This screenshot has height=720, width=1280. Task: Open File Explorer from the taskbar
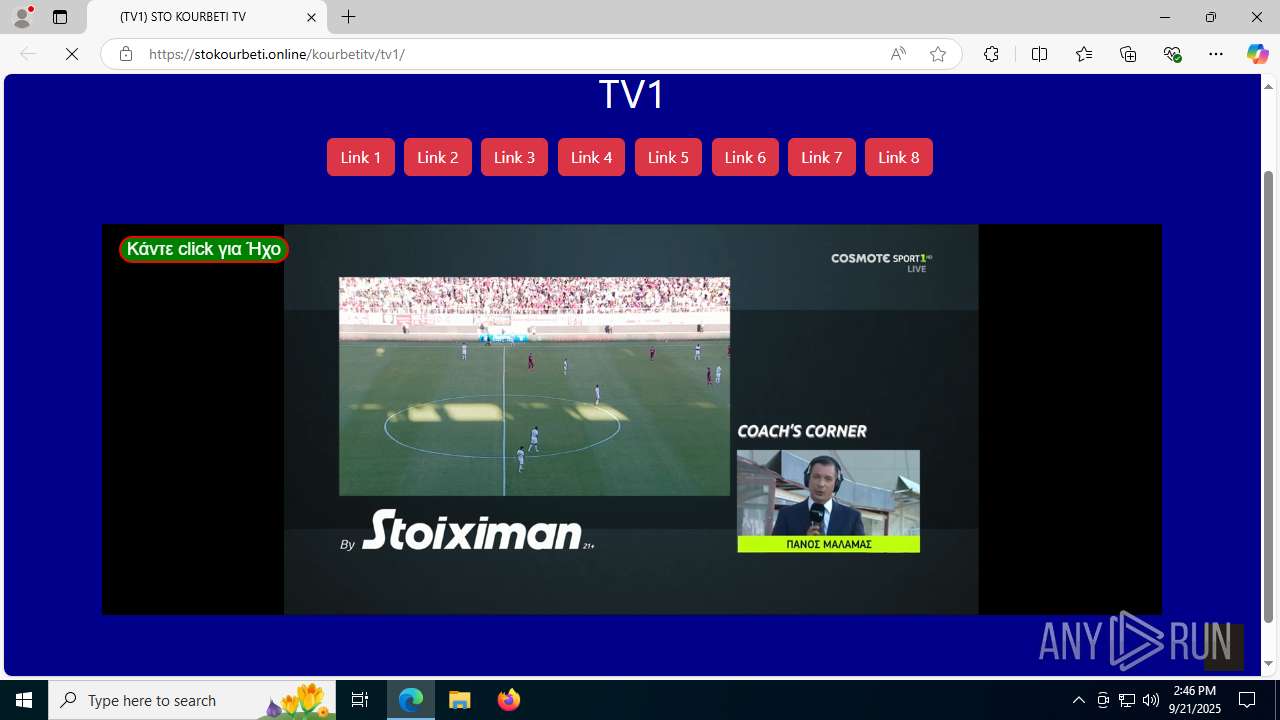[x=460, y=700]
